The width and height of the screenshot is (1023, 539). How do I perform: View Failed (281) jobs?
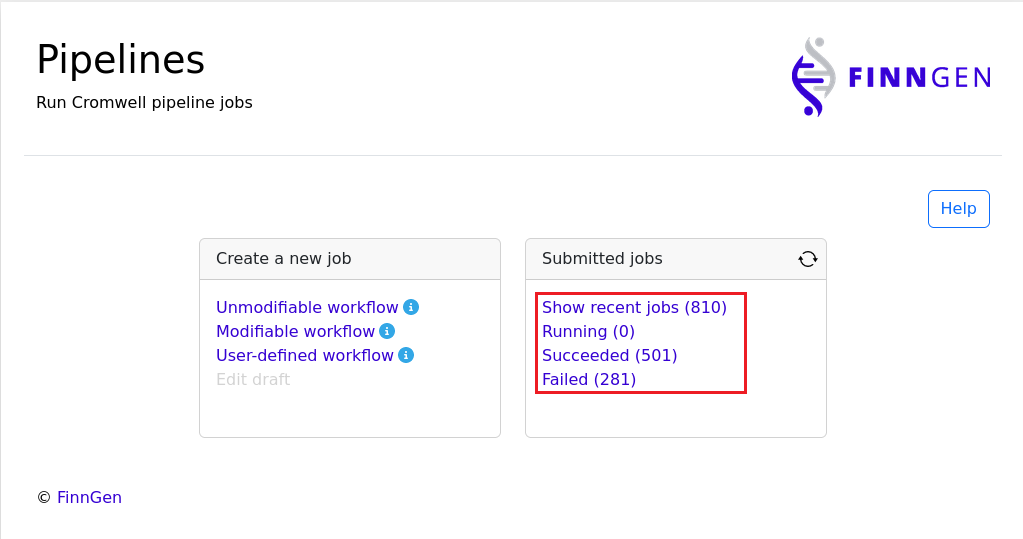pos(589,379)
